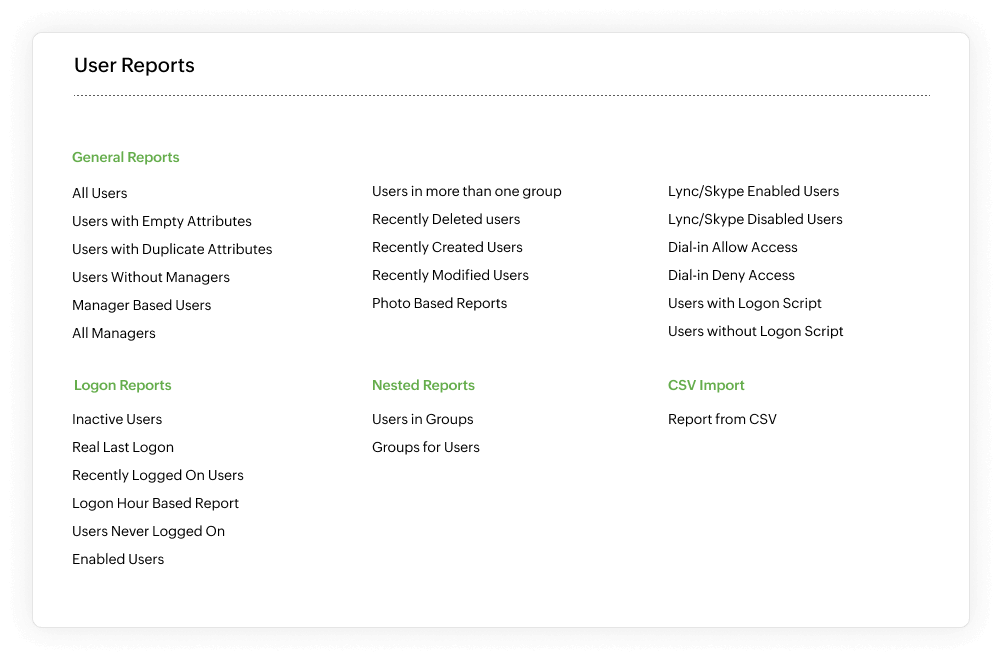View the Users Never Logged On report

pyautogui.click(x=148, y=531)
